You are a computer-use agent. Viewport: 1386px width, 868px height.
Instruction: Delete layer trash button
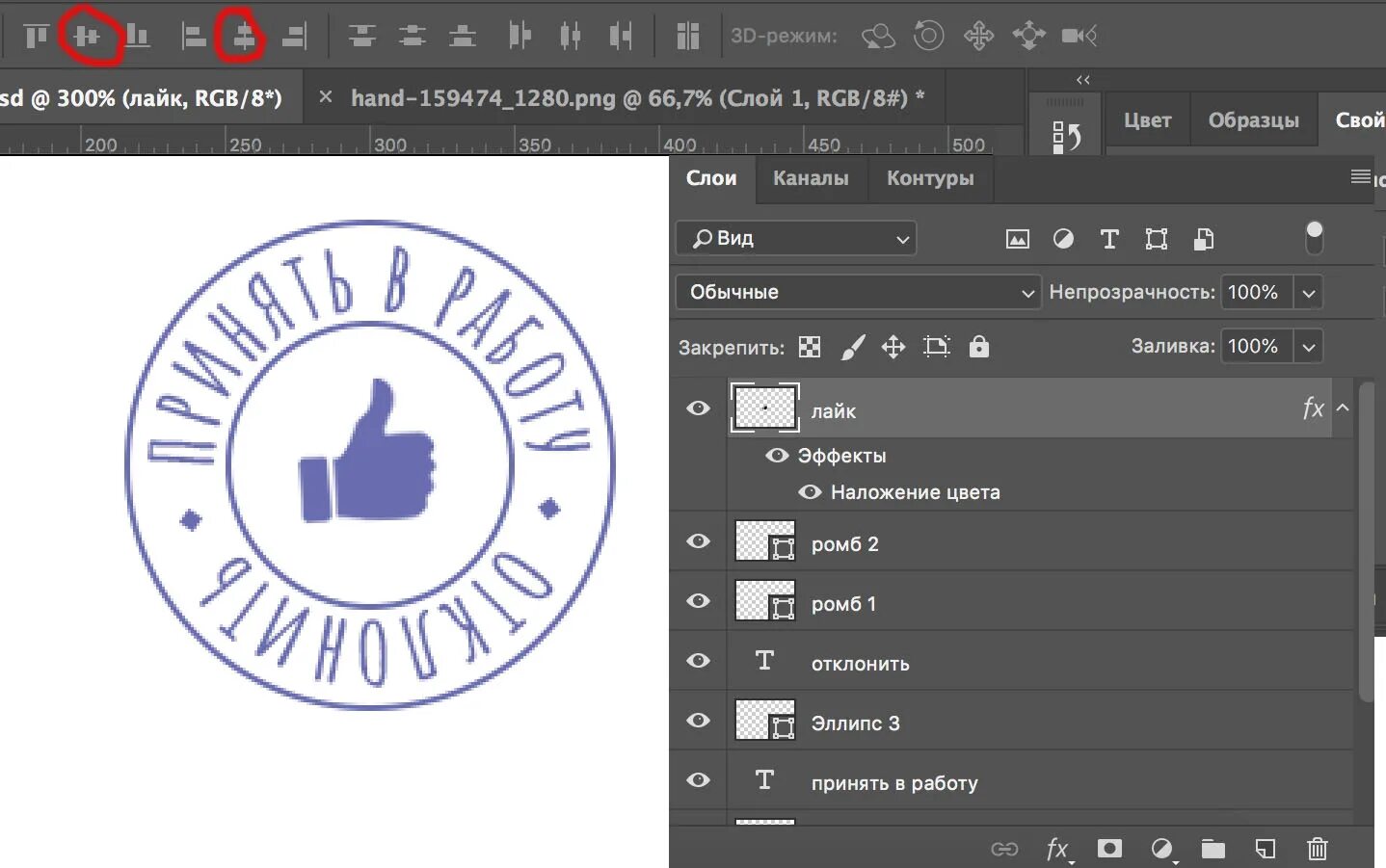[x=1317, y=849]
